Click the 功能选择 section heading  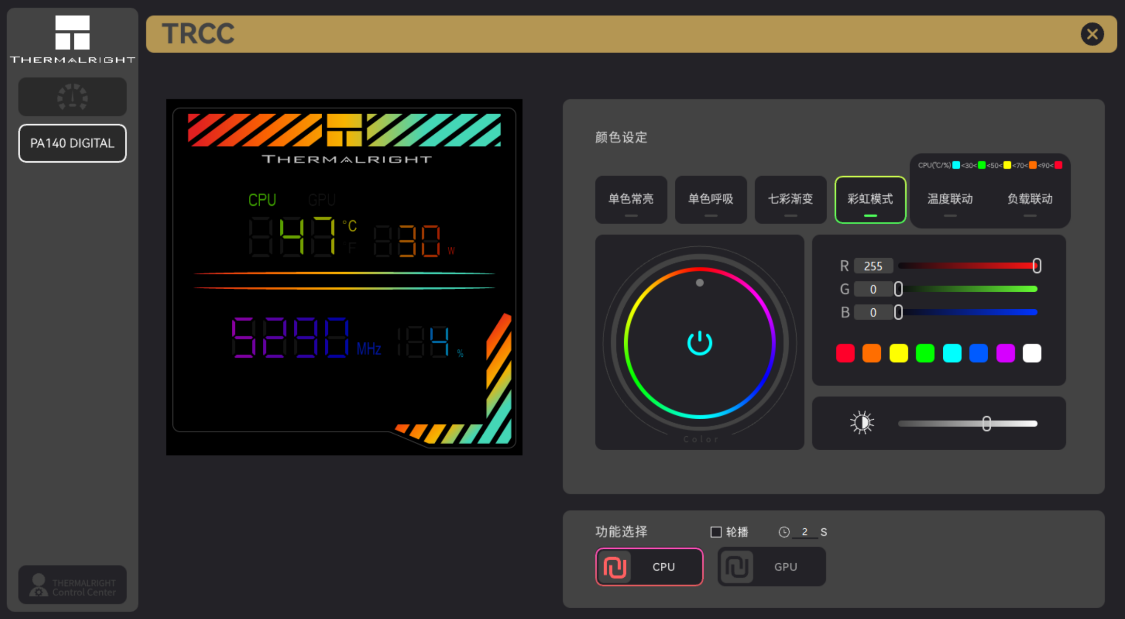(x=621, y=532)
